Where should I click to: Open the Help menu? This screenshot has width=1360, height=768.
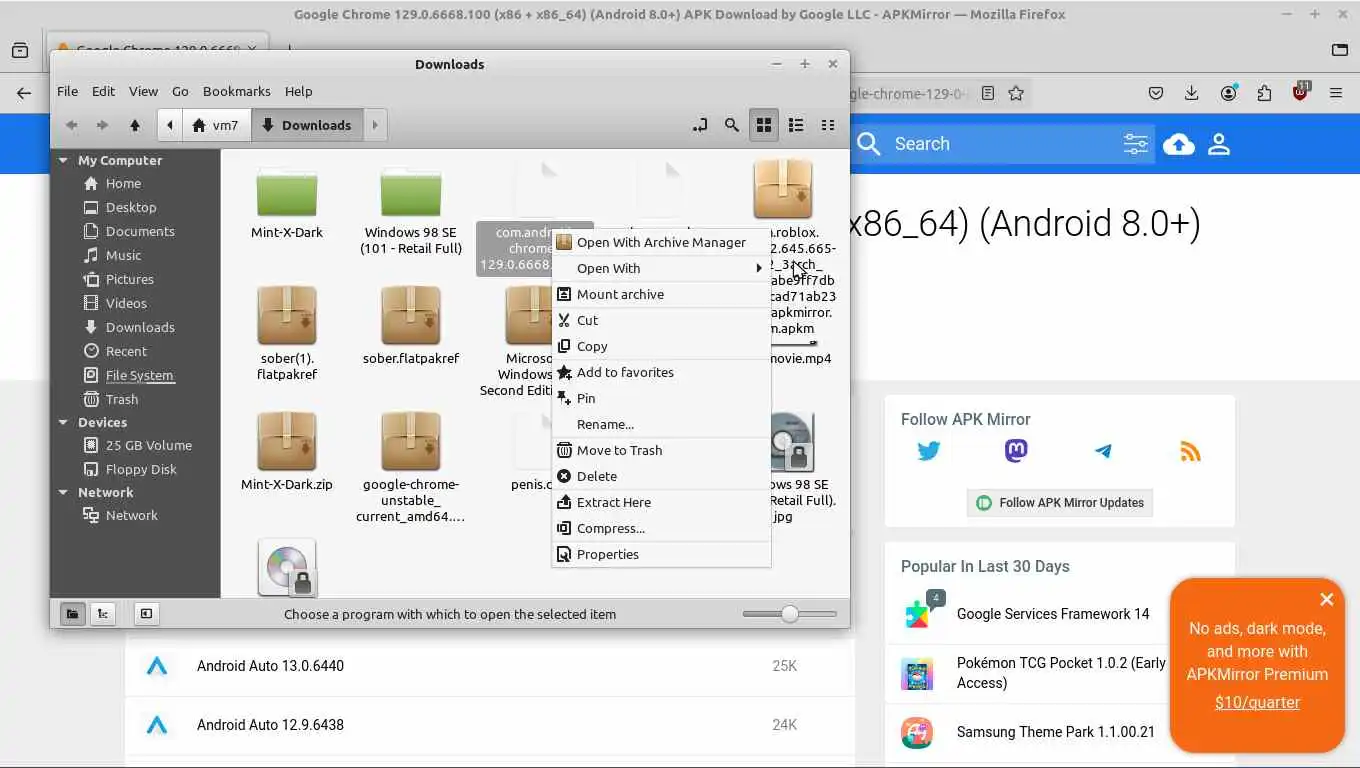[x=298, y=91]
